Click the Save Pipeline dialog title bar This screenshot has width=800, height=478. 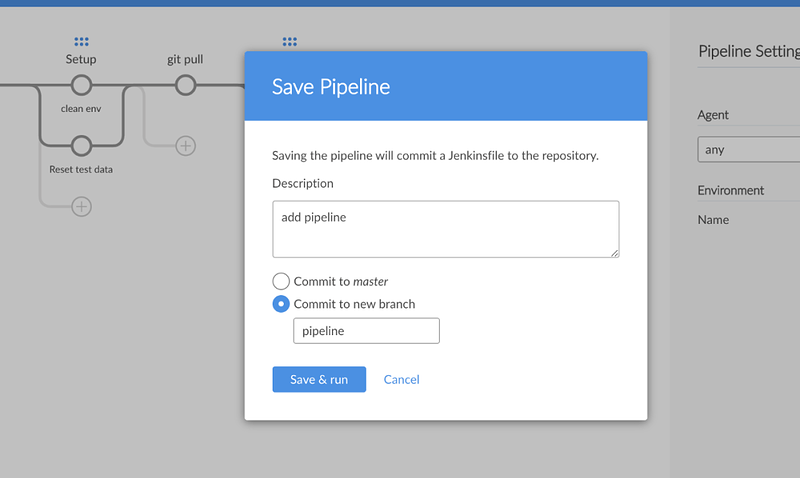[x=446, y=86]
